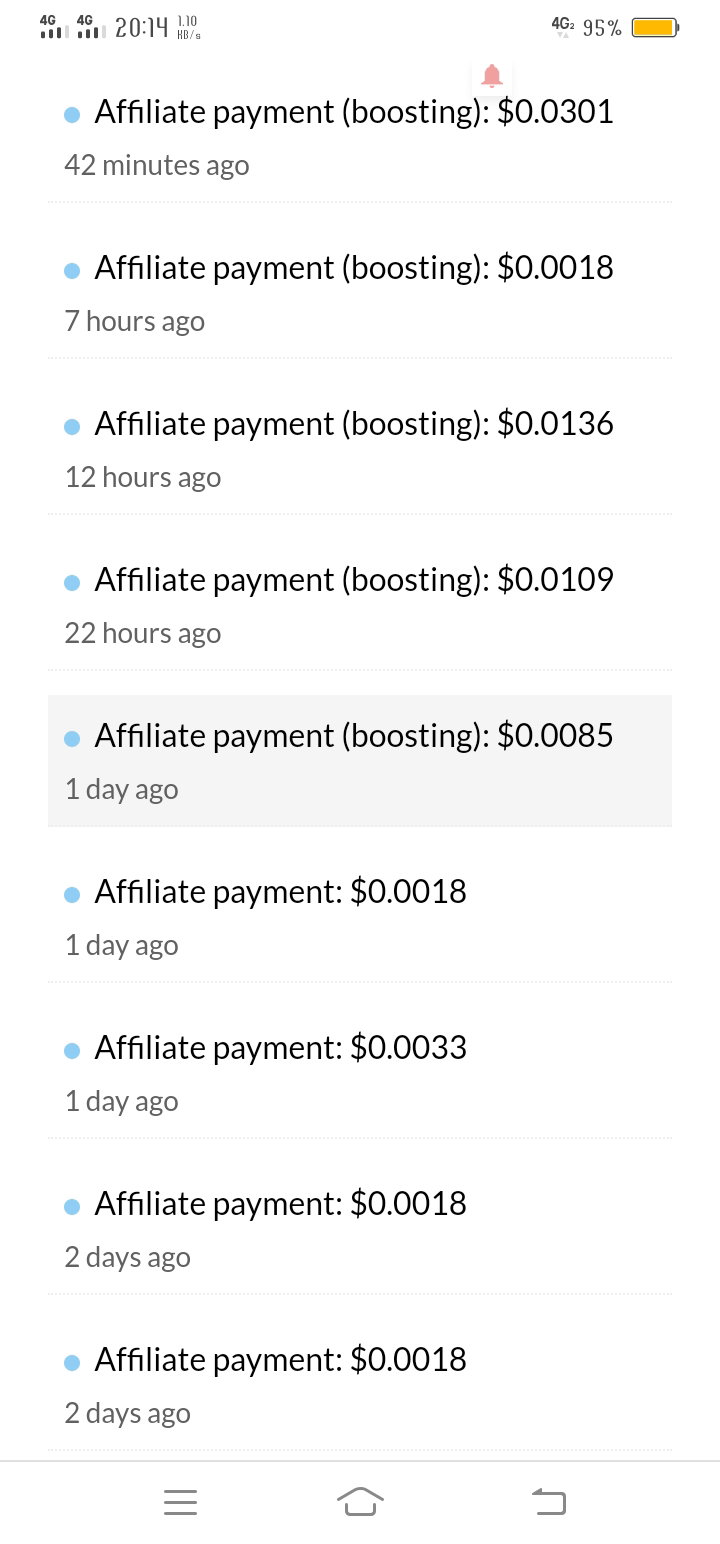Screen dimensions: 720x1544
Task: Tap the '12 hours ago' timestamp
Action: click(143, 477)
